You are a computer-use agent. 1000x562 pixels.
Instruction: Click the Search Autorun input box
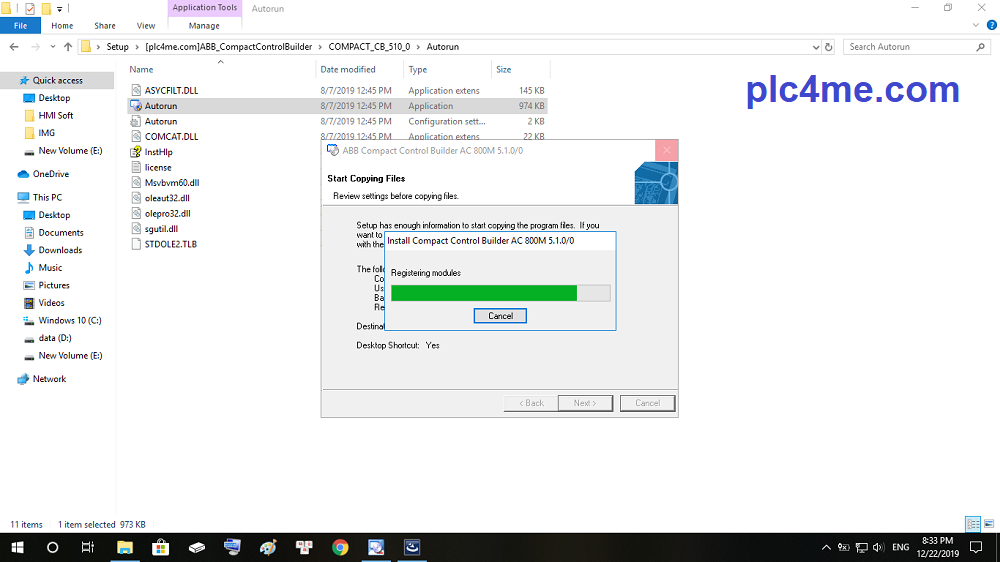pos(908,47)
